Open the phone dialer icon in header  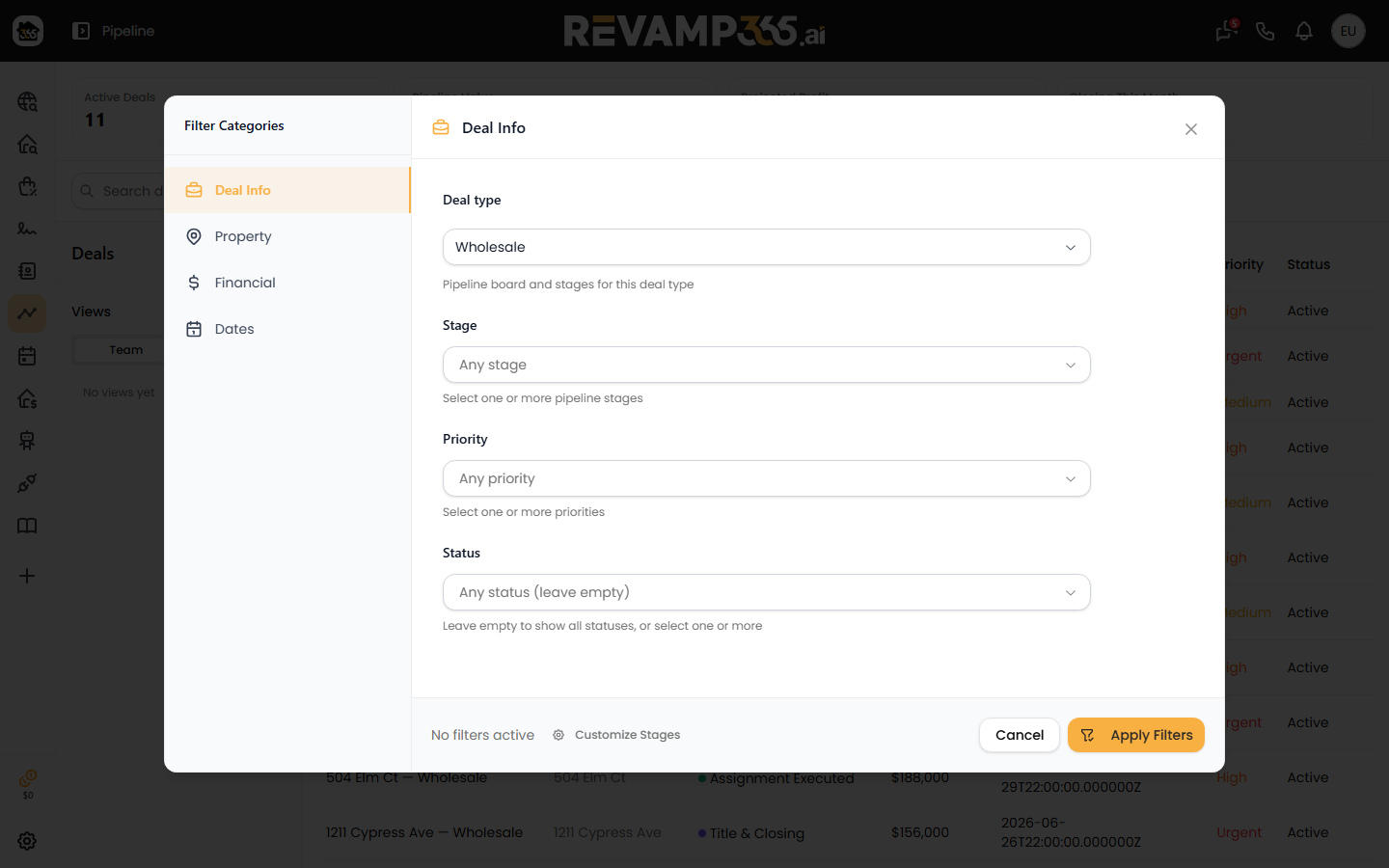1266,31
